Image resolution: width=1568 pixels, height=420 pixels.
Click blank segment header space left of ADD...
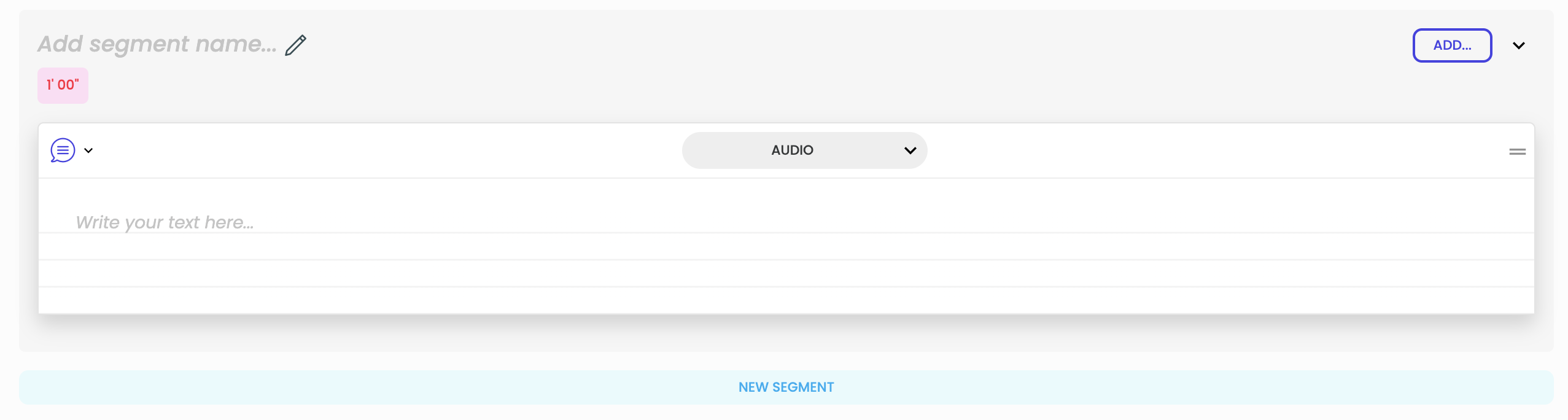[x=860, y=45]
